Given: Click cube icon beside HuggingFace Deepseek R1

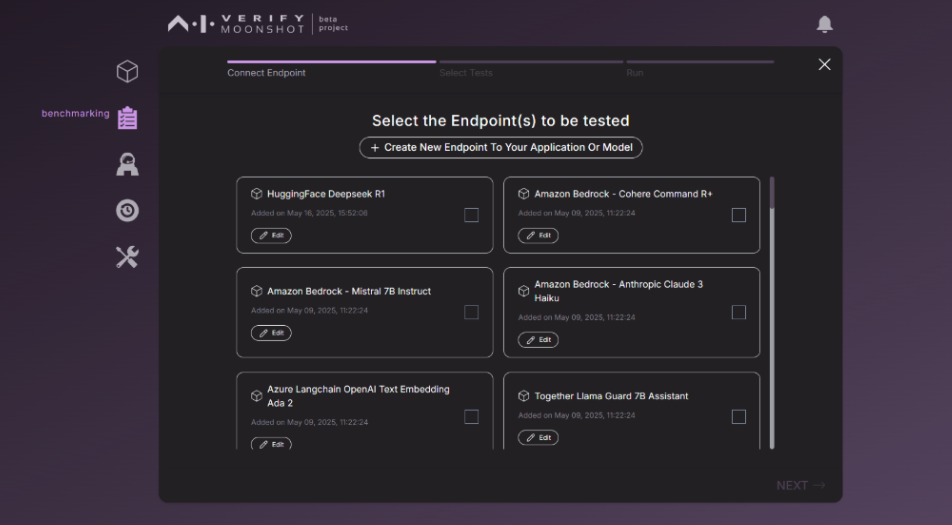Looking at the screenshot, I should pos(256,194).
